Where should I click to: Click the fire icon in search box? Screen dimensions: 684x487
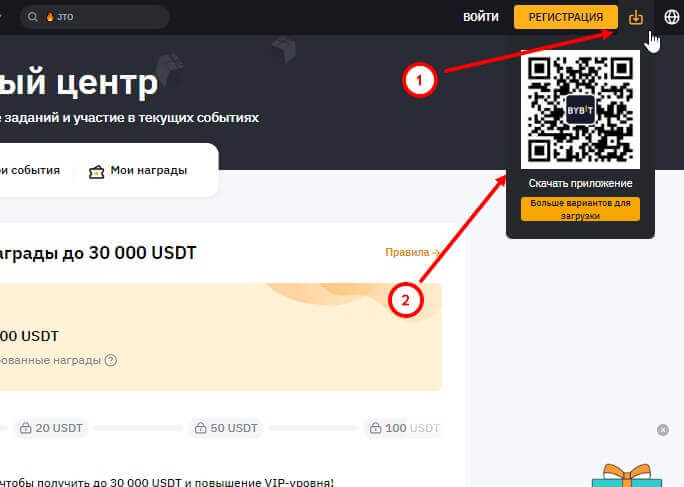pos(49,17)
